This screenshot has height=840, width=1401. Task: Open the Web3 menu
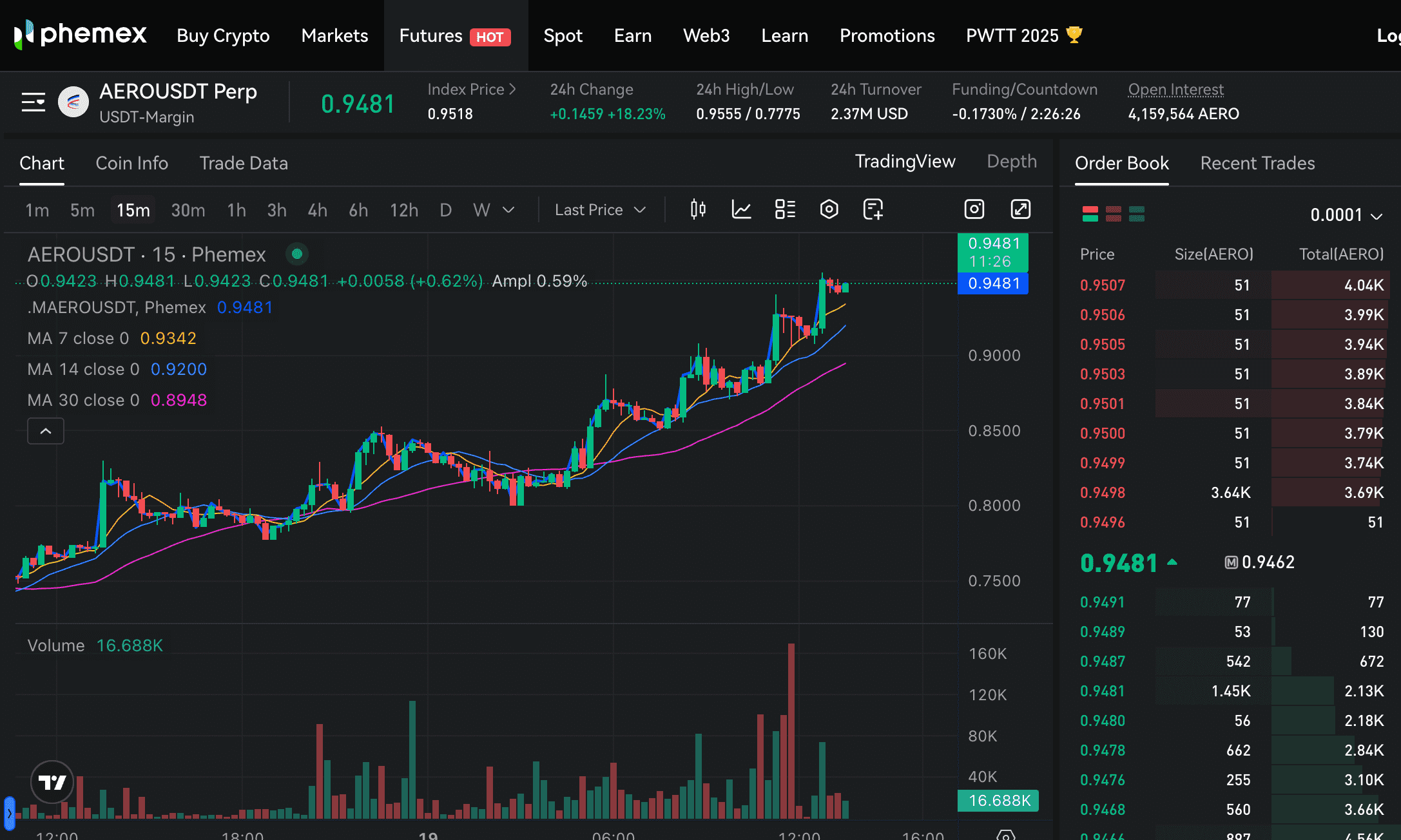(x=706, y=35)
